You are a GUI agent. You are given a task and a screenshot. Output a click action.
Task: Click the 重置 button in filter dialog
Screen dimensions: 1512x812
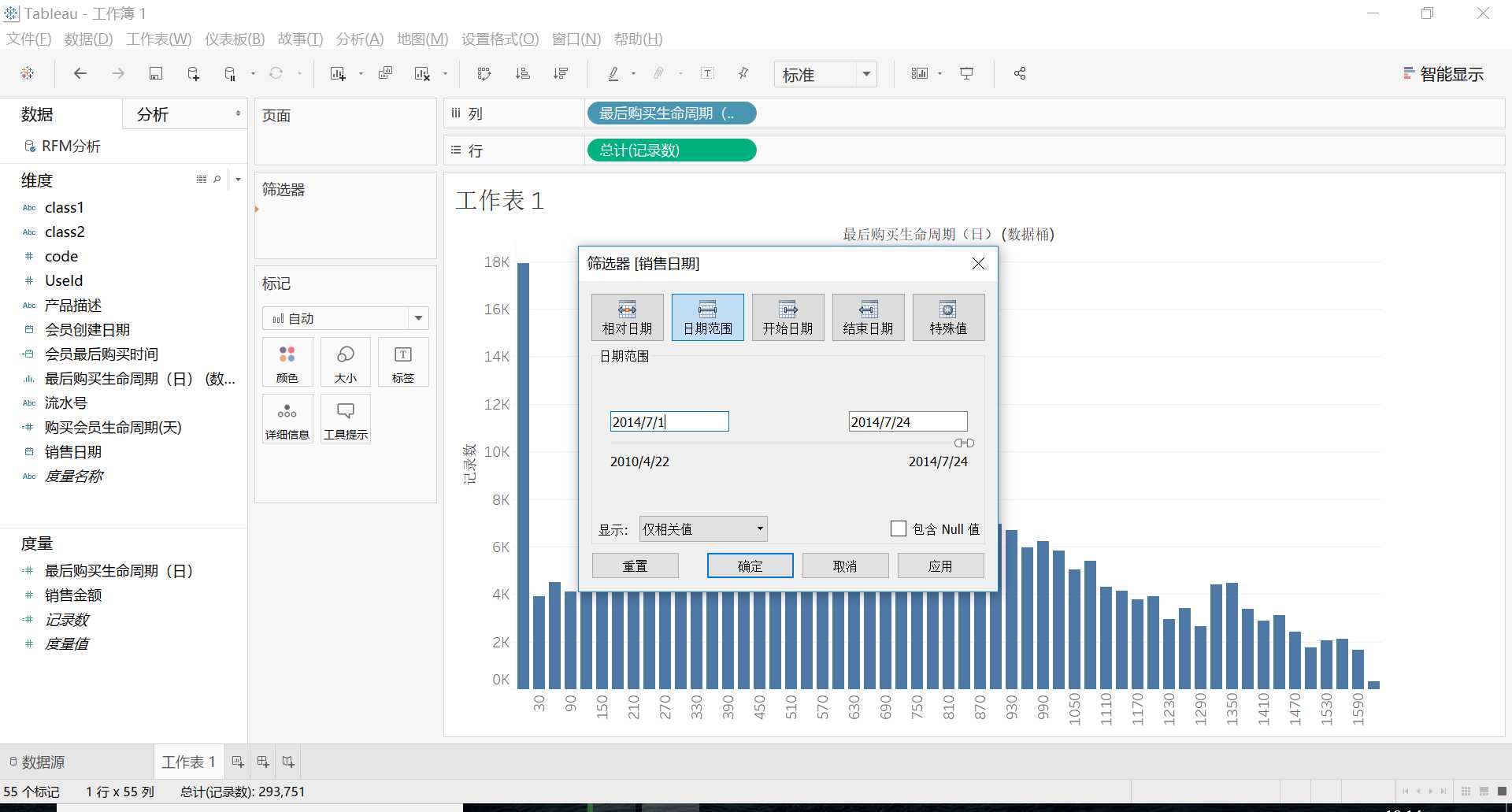click(x=635, y=565)
